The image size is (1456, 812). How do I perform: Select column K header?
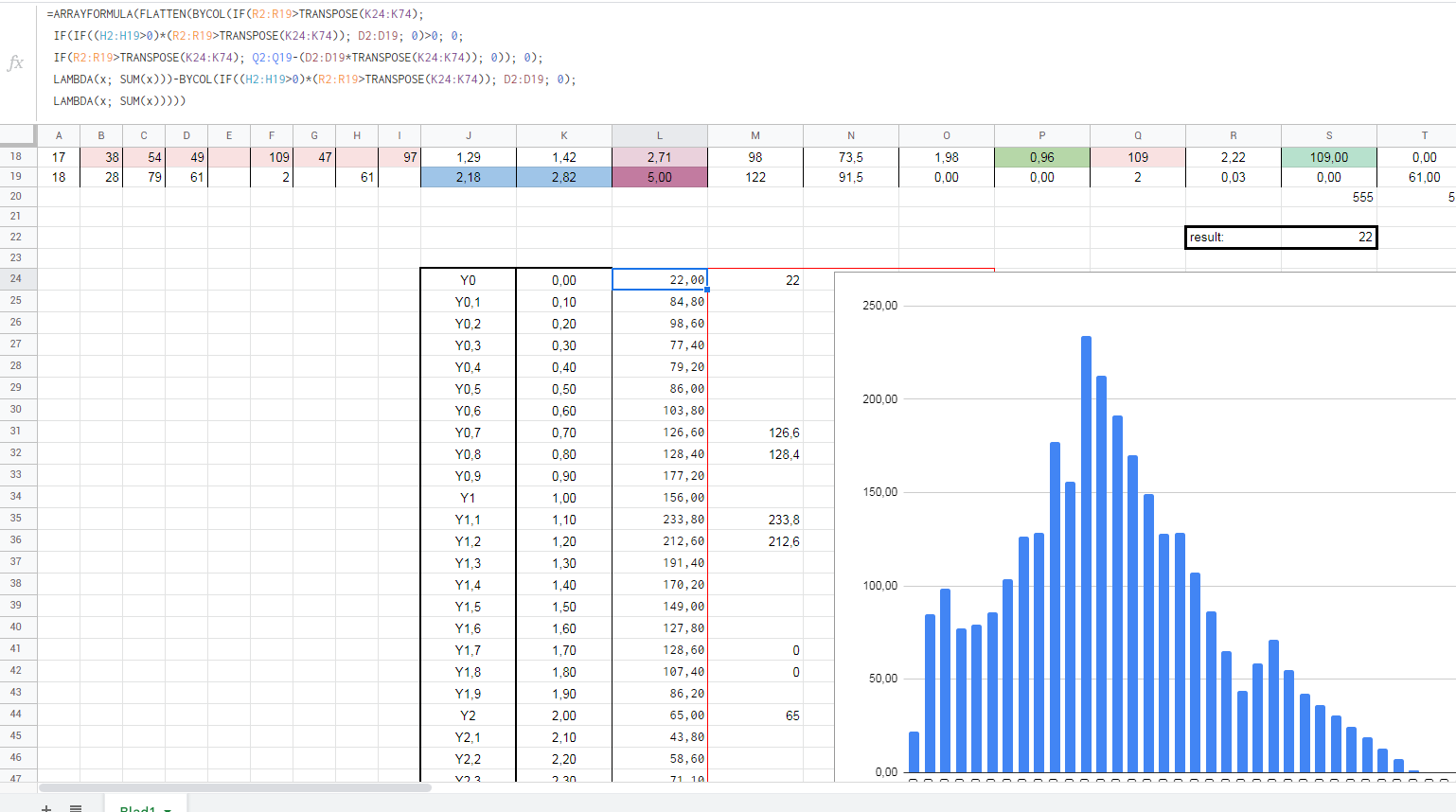pos(564,135)
